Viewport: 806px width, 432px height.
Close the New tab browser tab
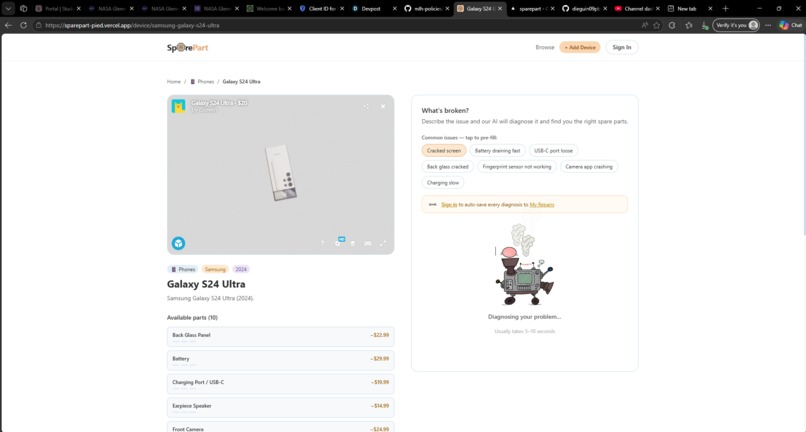tap(710, 8)
